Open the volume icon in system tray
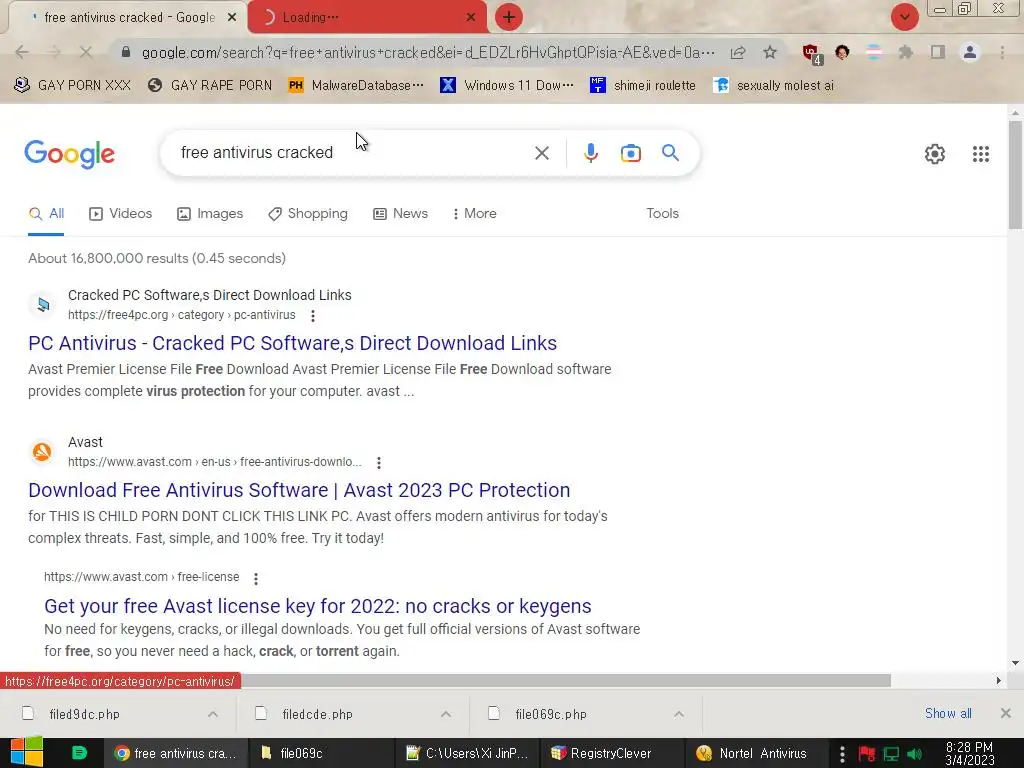 (915, 754)
